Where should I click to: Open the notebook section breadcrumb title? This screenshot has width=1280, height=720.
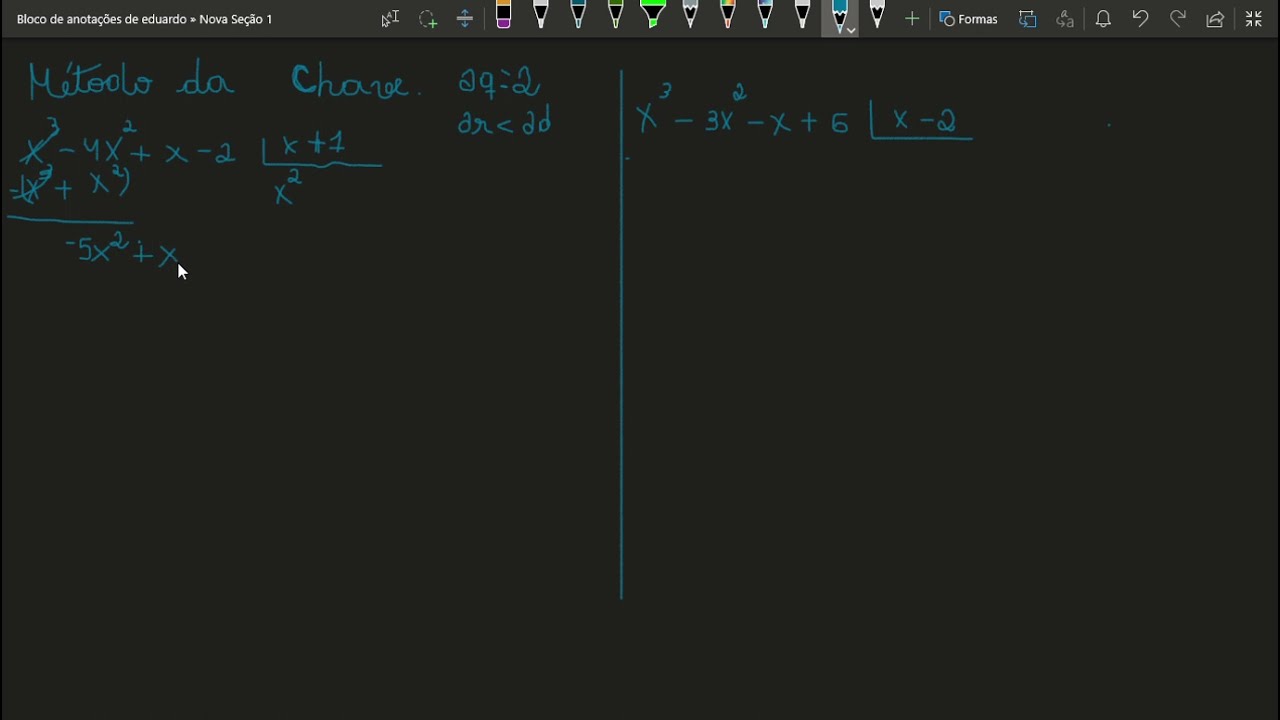[x=144, y=19]
